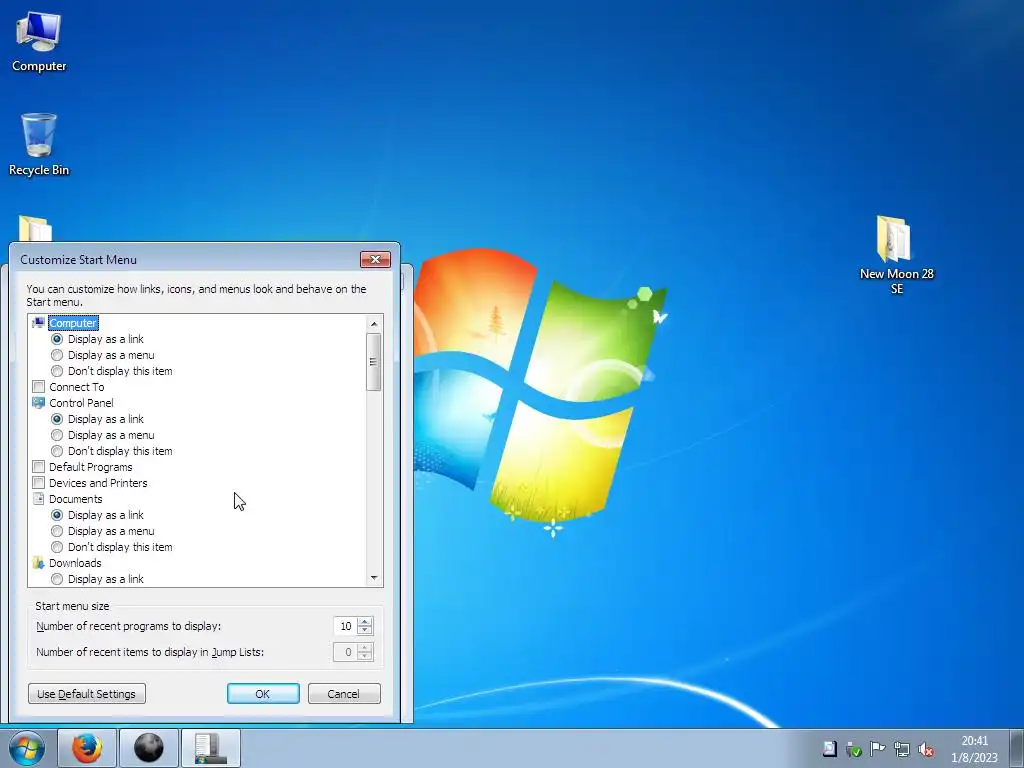
Task: Open the Computer desktop icon
Action: click(39, 41)
